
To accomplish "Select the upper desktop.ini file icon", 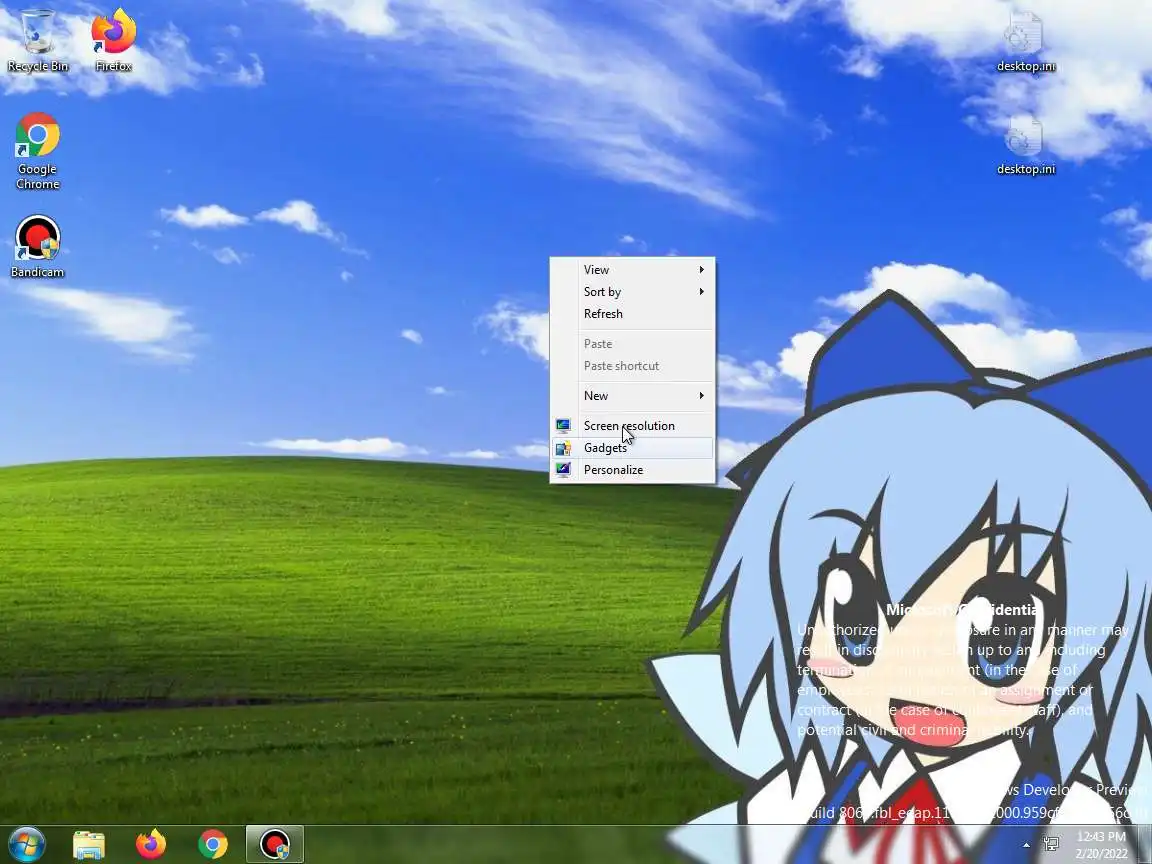I will pyautogui.click(x=1026, y=41).
